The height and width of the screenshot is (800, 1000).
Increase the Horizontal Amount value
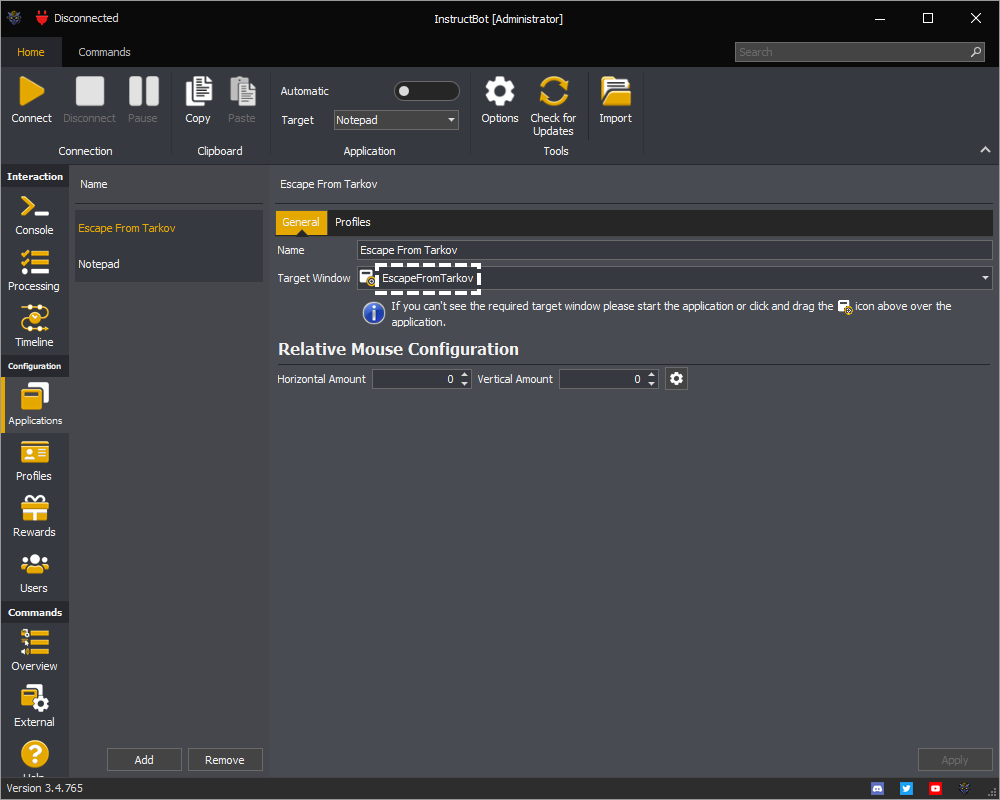464,374
